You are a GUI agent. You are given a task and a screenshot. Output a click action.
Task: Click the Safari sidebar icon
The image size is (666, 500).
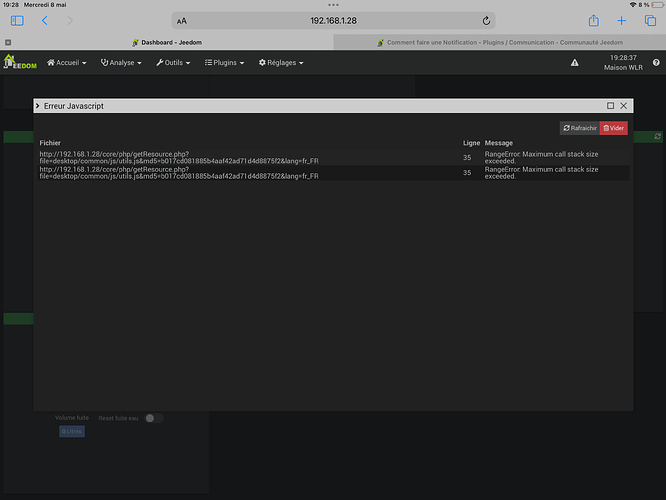pyautogui.click(x=17, y=20)
